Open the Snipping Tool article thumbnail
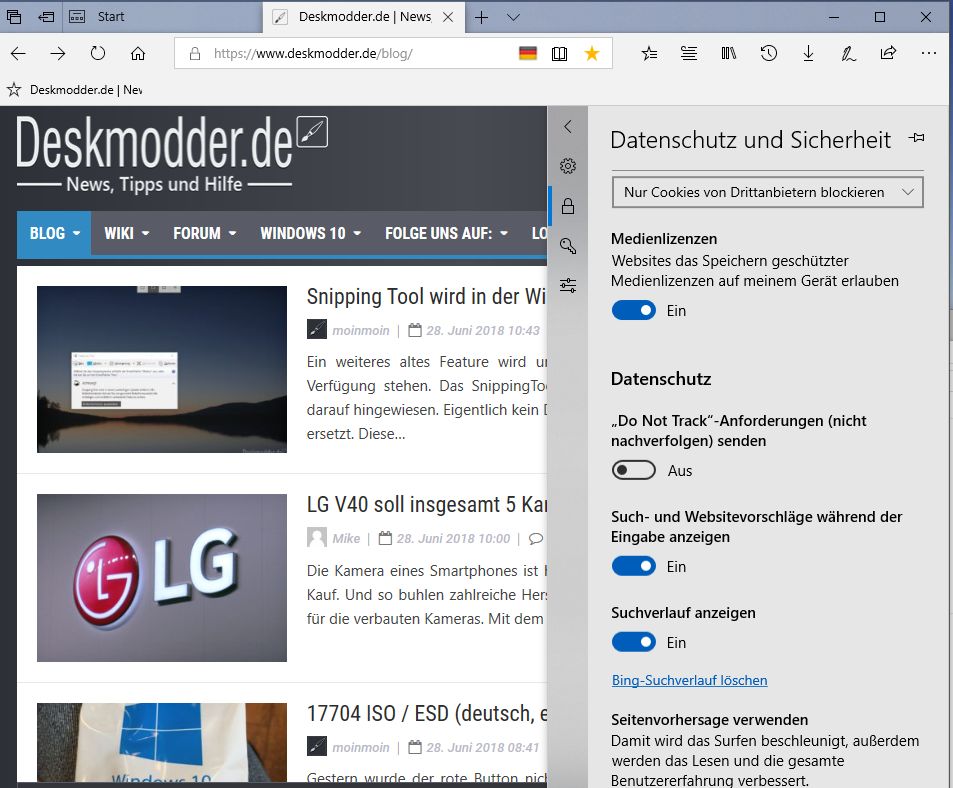This screenshot has height=788, width=953. [162, 369]
